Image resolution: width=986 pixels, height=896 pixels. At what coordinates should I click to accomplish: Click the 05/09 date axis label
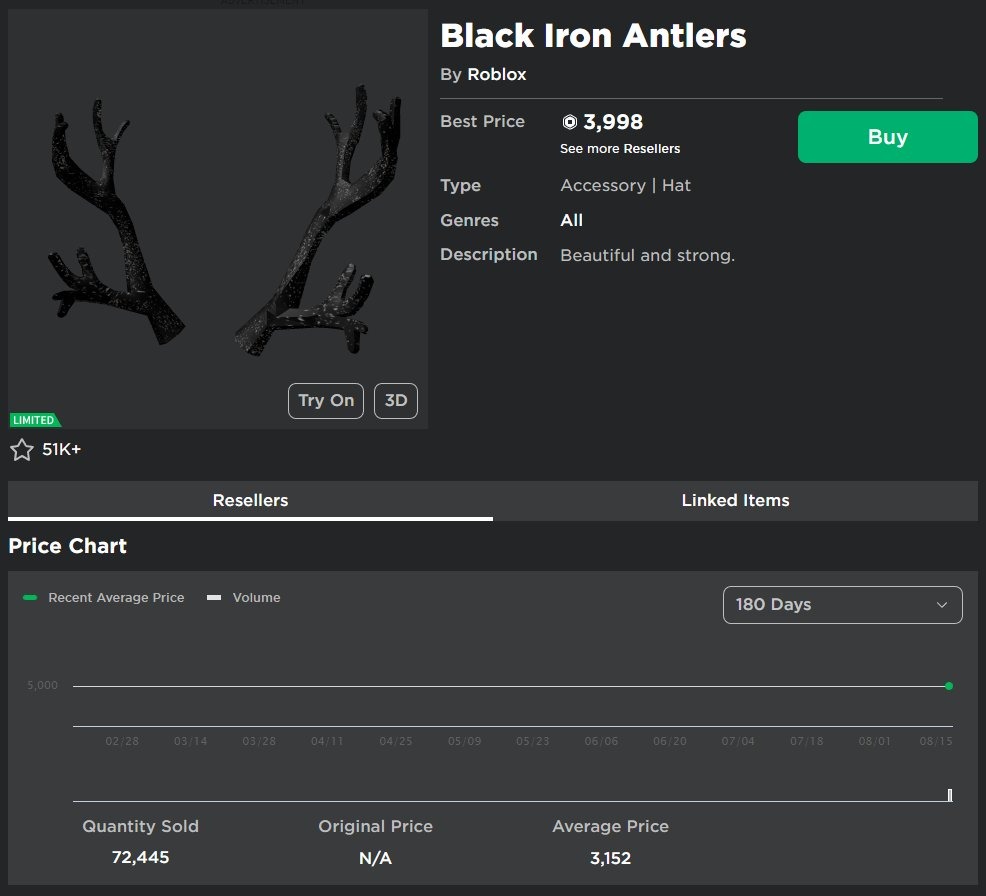coord(465,741)
